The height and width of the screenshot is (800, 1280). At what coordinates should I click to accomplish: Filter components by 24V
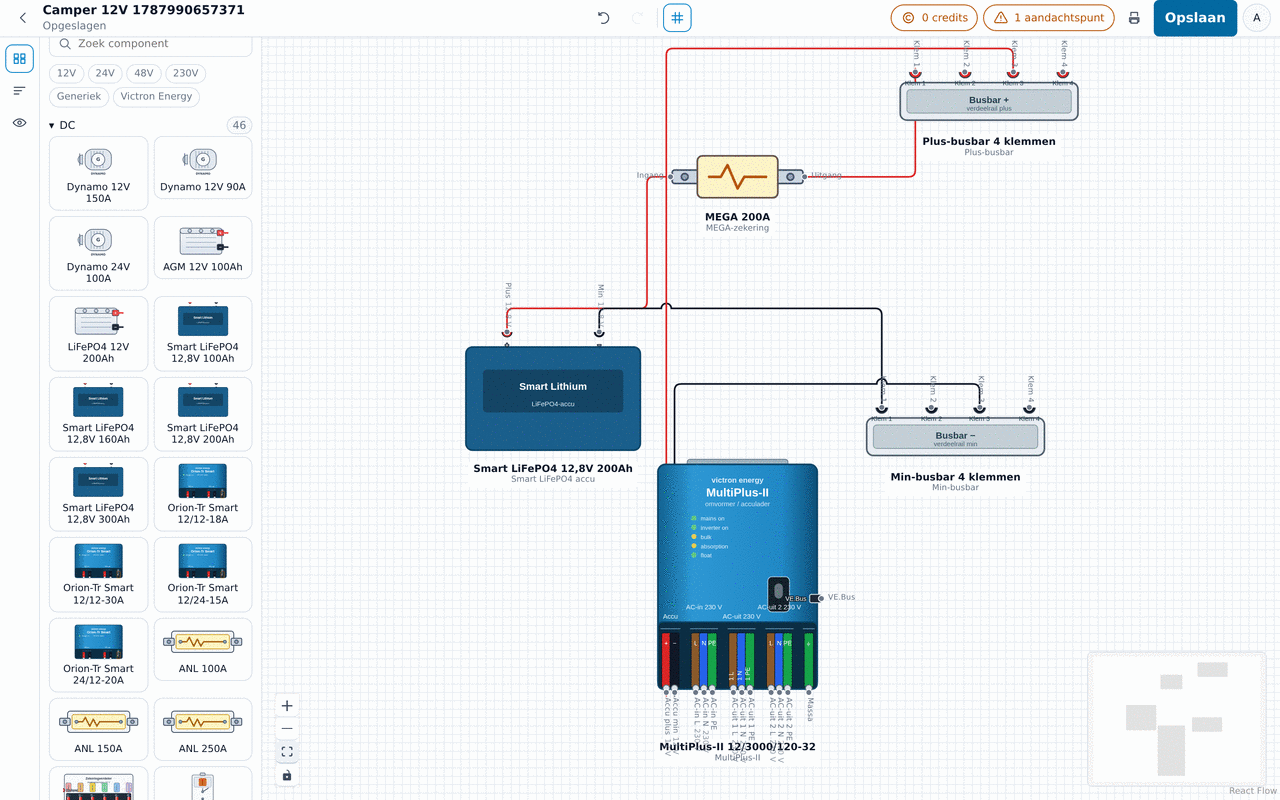coord(104,73)
